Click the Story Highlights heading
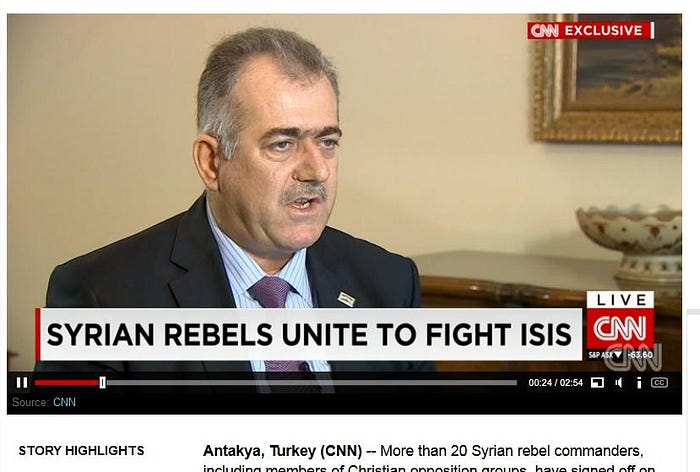 coord(81,451)
